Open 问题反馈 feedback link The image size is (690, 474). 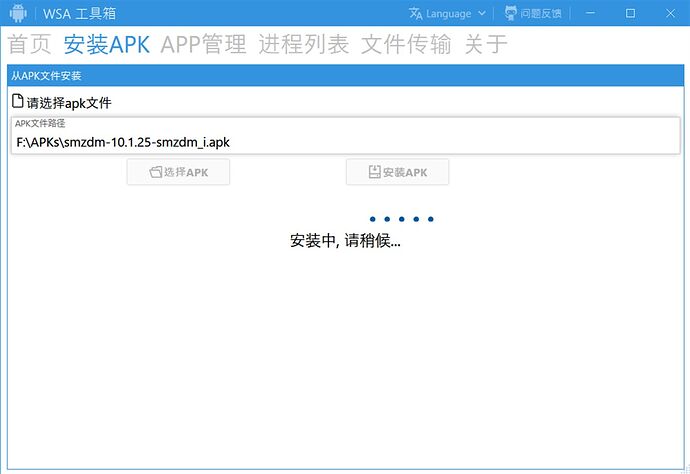[x=541, y=14]
